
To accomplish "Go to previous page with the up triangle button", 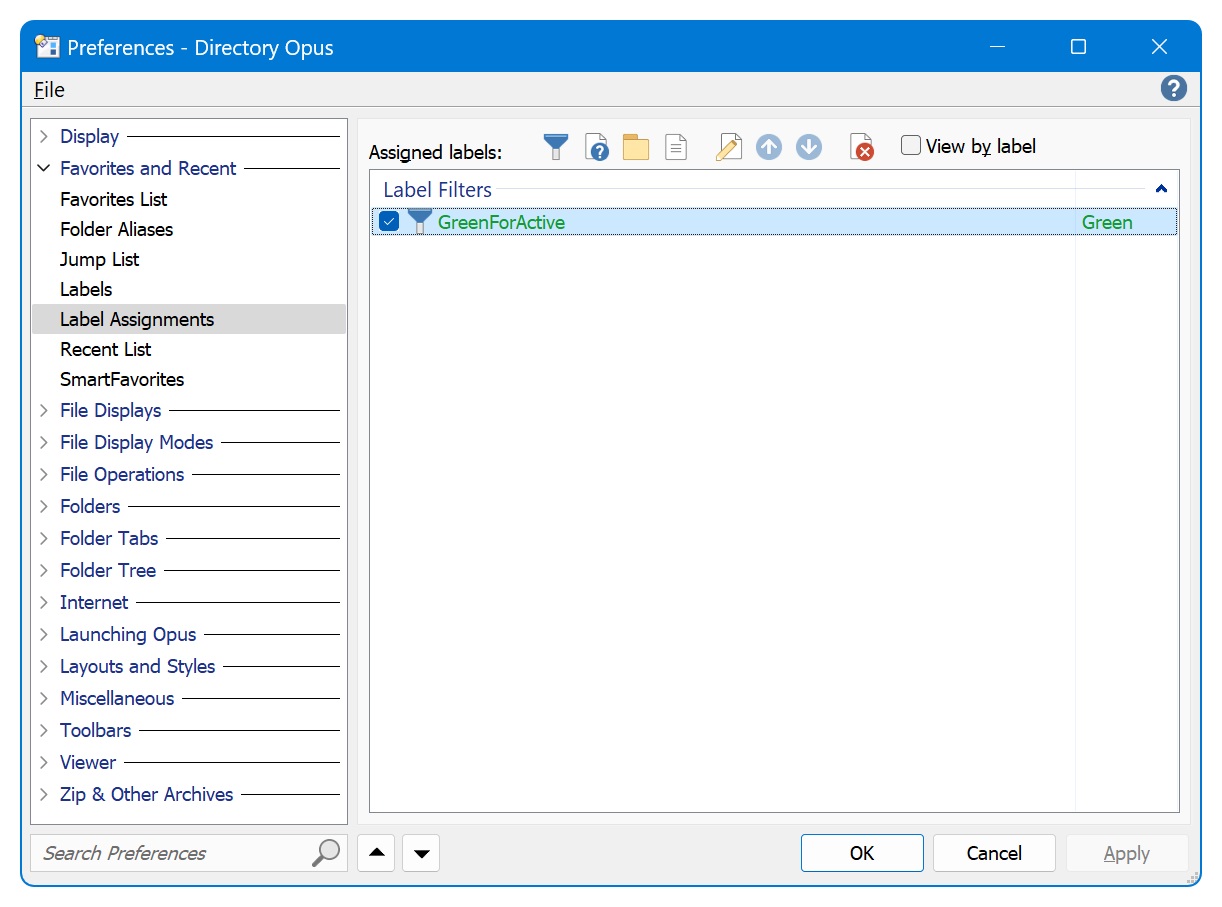I will [376, 853].
